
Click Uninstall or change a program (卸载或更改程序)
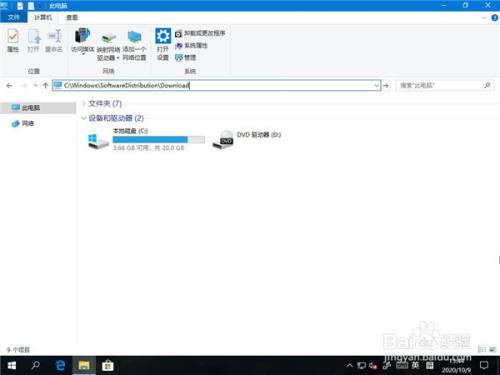point(200,33)
